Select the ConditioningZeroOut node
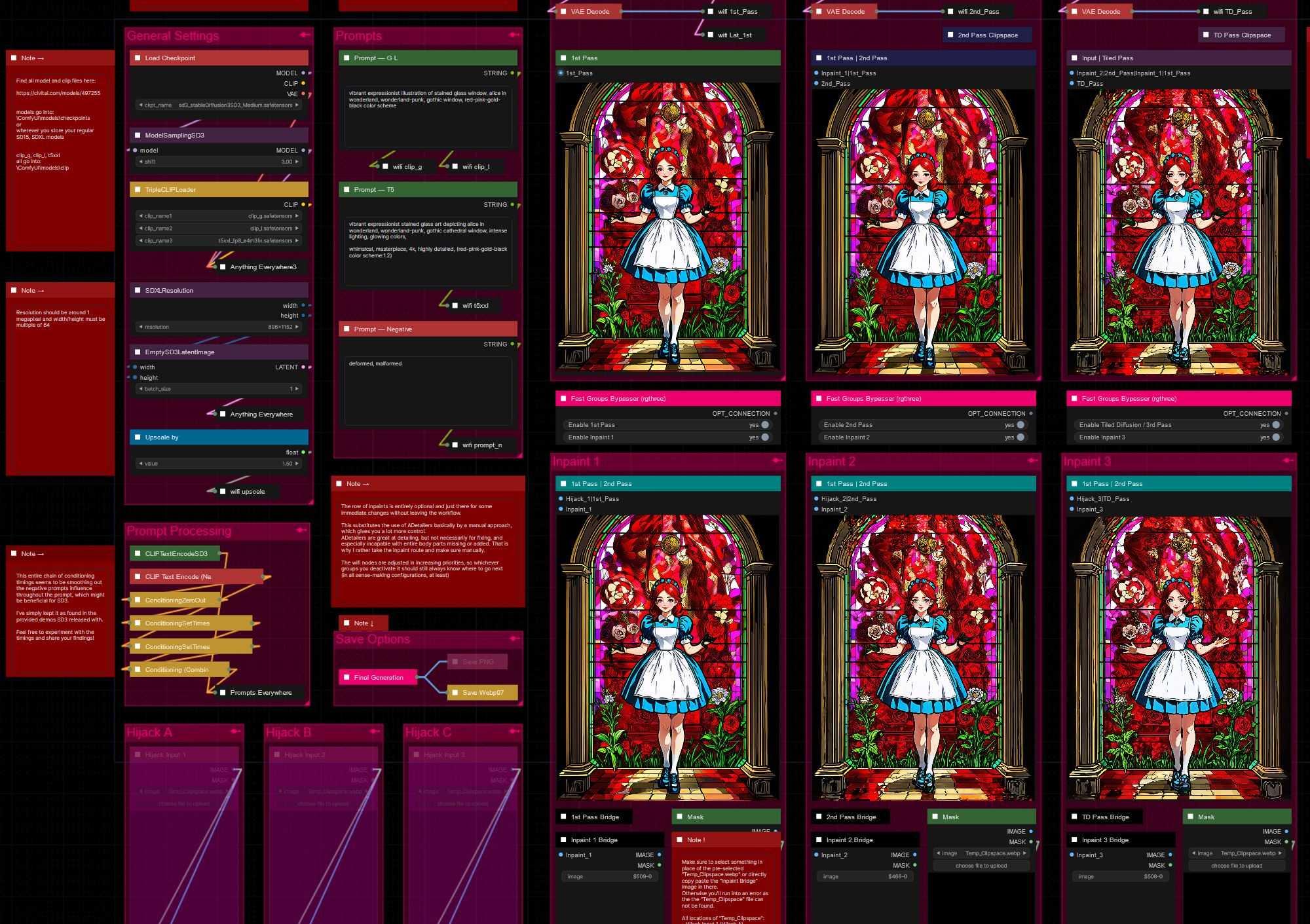The height and width of the screenshot is (924, 1310). pyautogui.click(x=175, y=601)
